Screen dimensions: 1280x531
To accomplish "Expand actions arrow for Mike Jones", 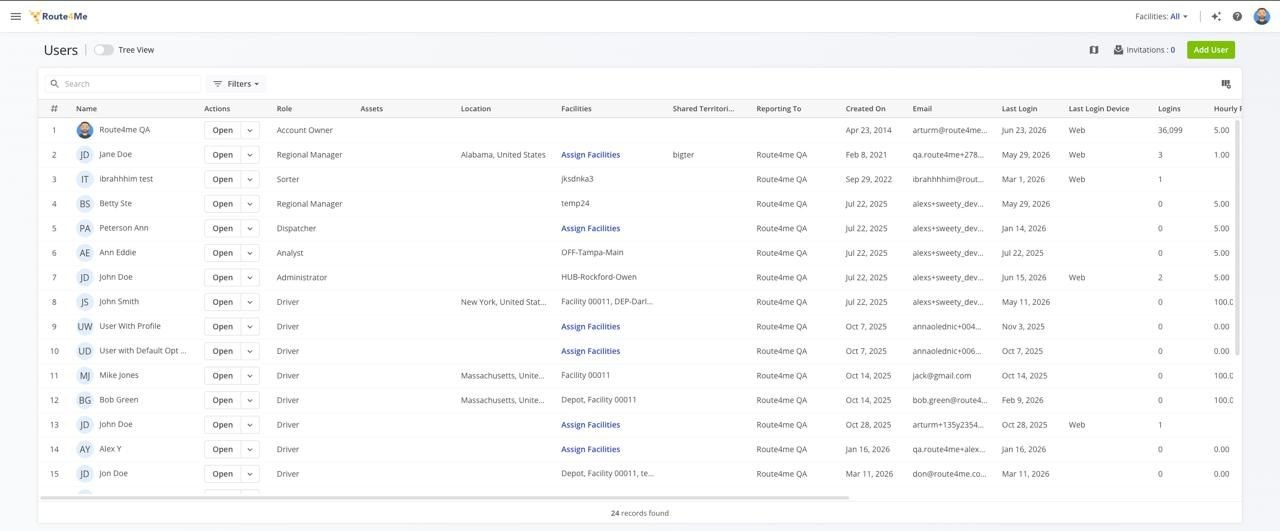I will click(250, 376).
